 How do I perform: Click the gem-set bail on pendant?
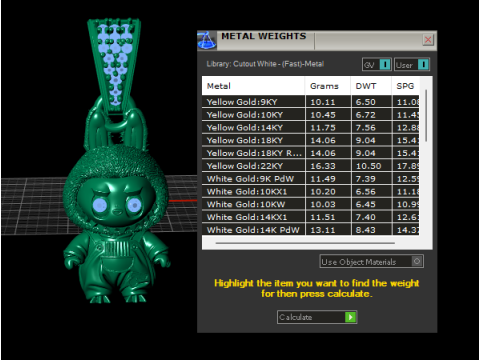coord(114,65)
